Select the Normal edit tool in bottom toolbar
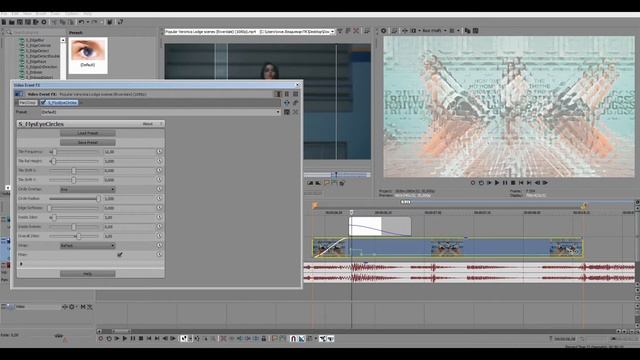Viewport: 640px width, 360px height. coord(183,339)
